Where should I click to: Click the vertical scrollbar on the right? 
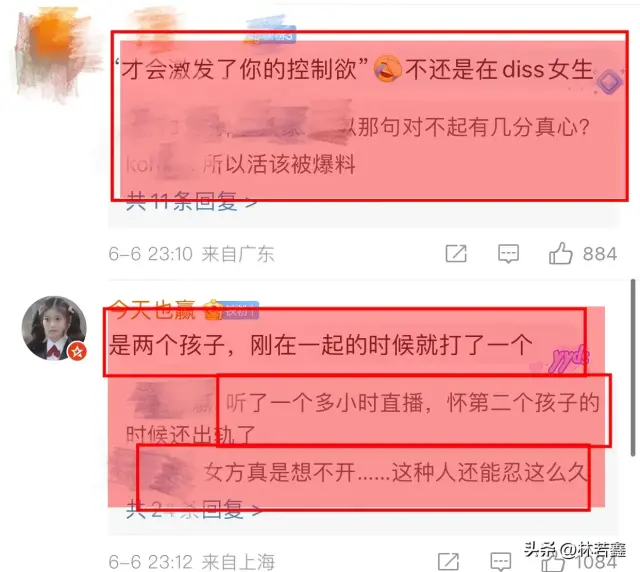pyautogui.click(x=632, y=367)
